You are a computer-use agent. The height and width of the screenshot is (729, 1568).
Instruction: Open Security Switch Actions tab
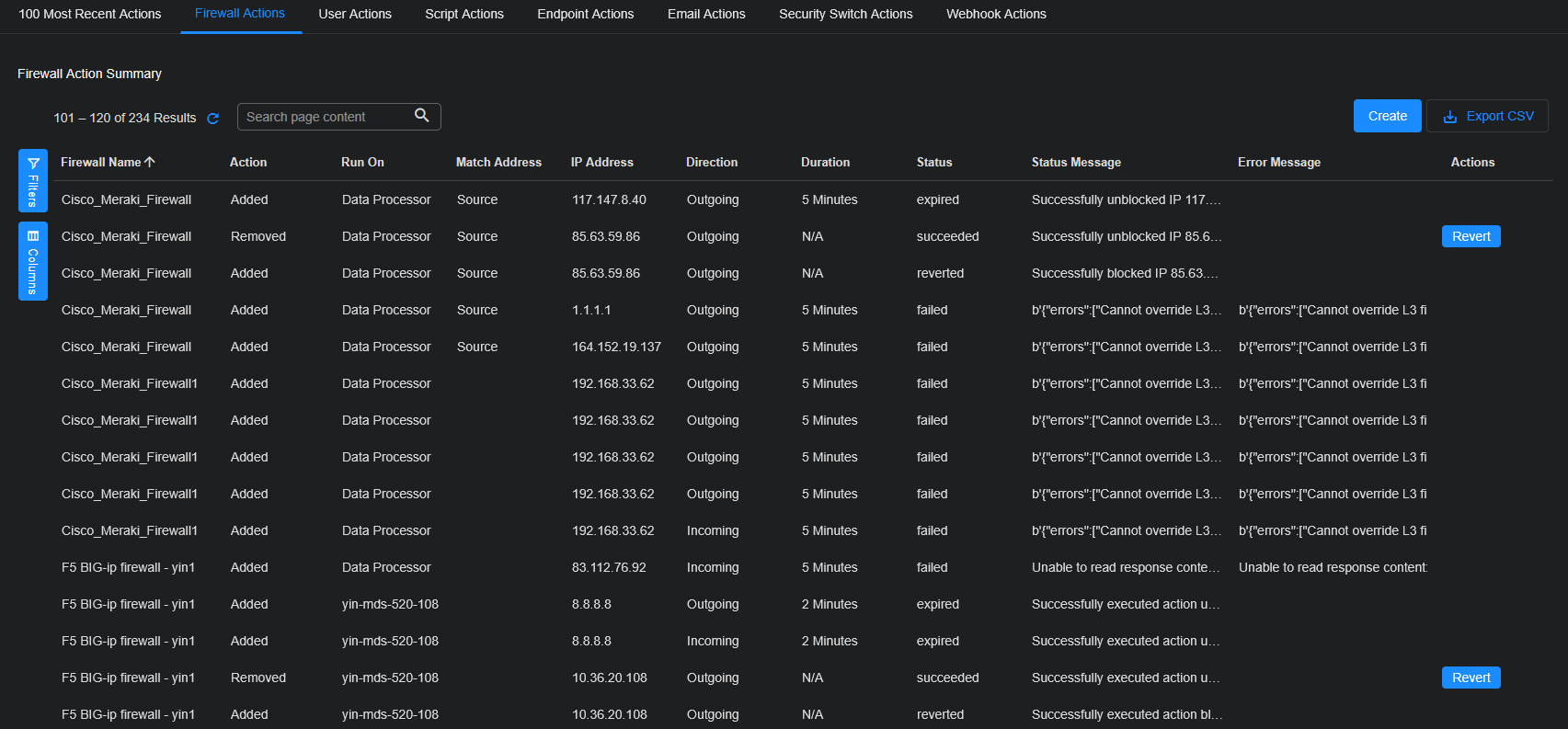click(846, 14)
